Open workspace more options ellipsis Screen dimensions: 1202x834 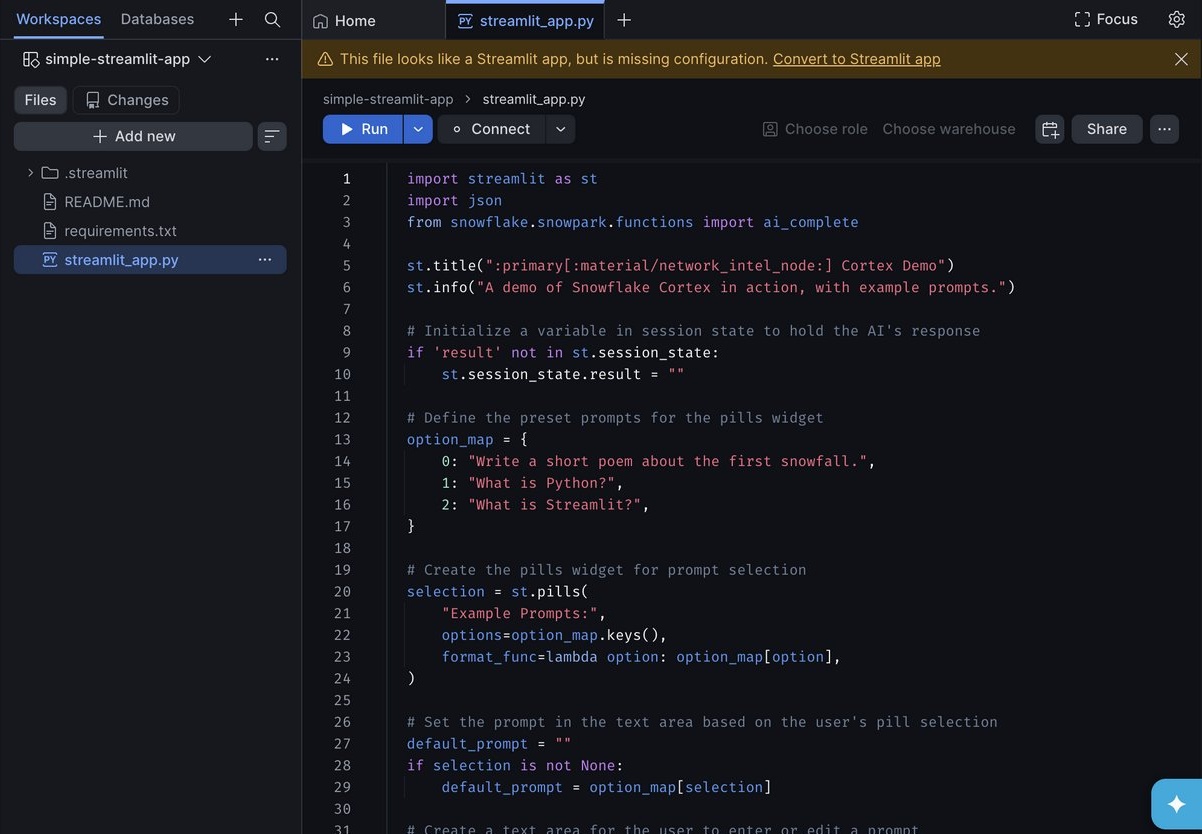[272, 59]
